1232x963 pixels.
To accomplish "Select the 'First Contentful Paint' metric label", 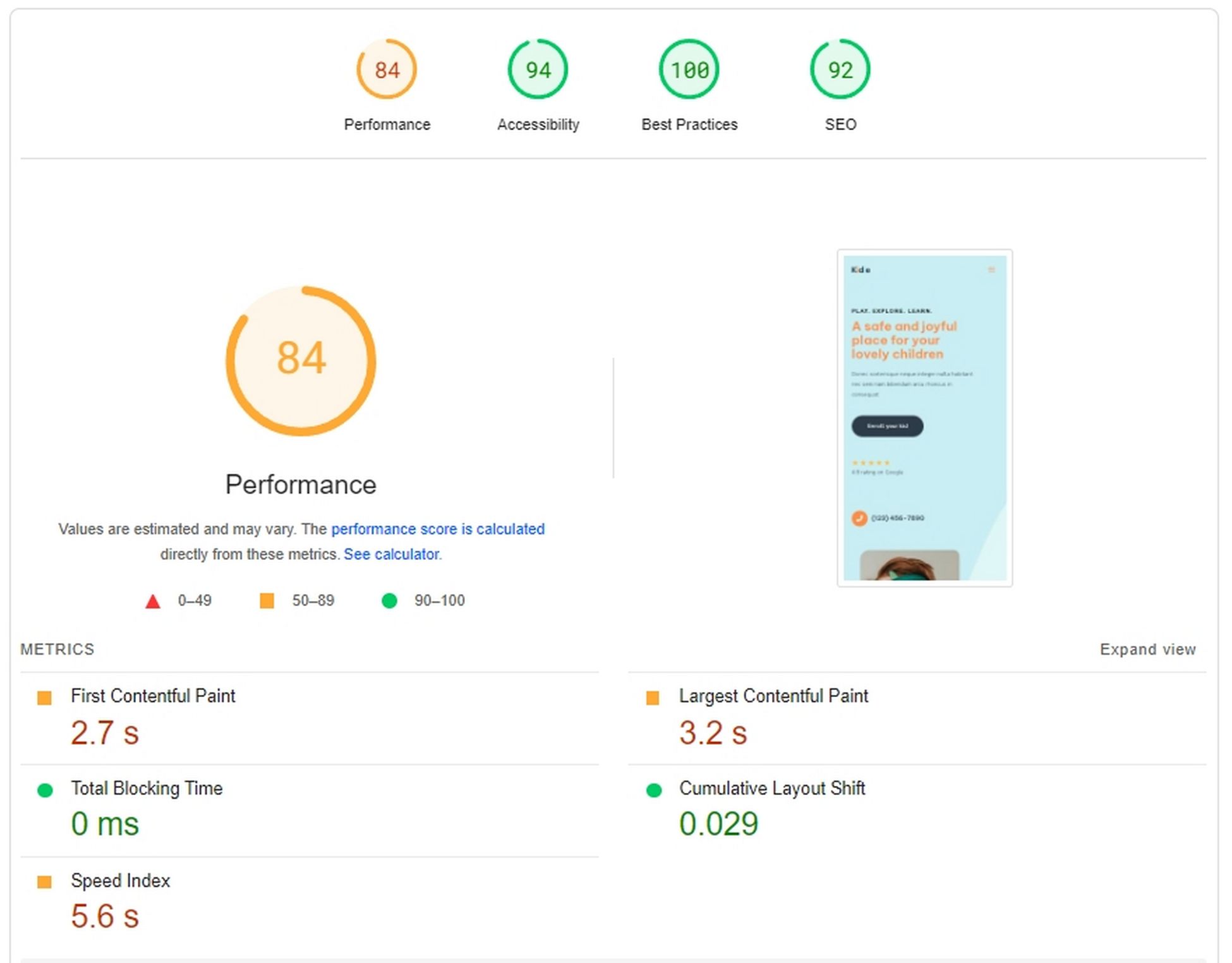I will coord(153,696).
